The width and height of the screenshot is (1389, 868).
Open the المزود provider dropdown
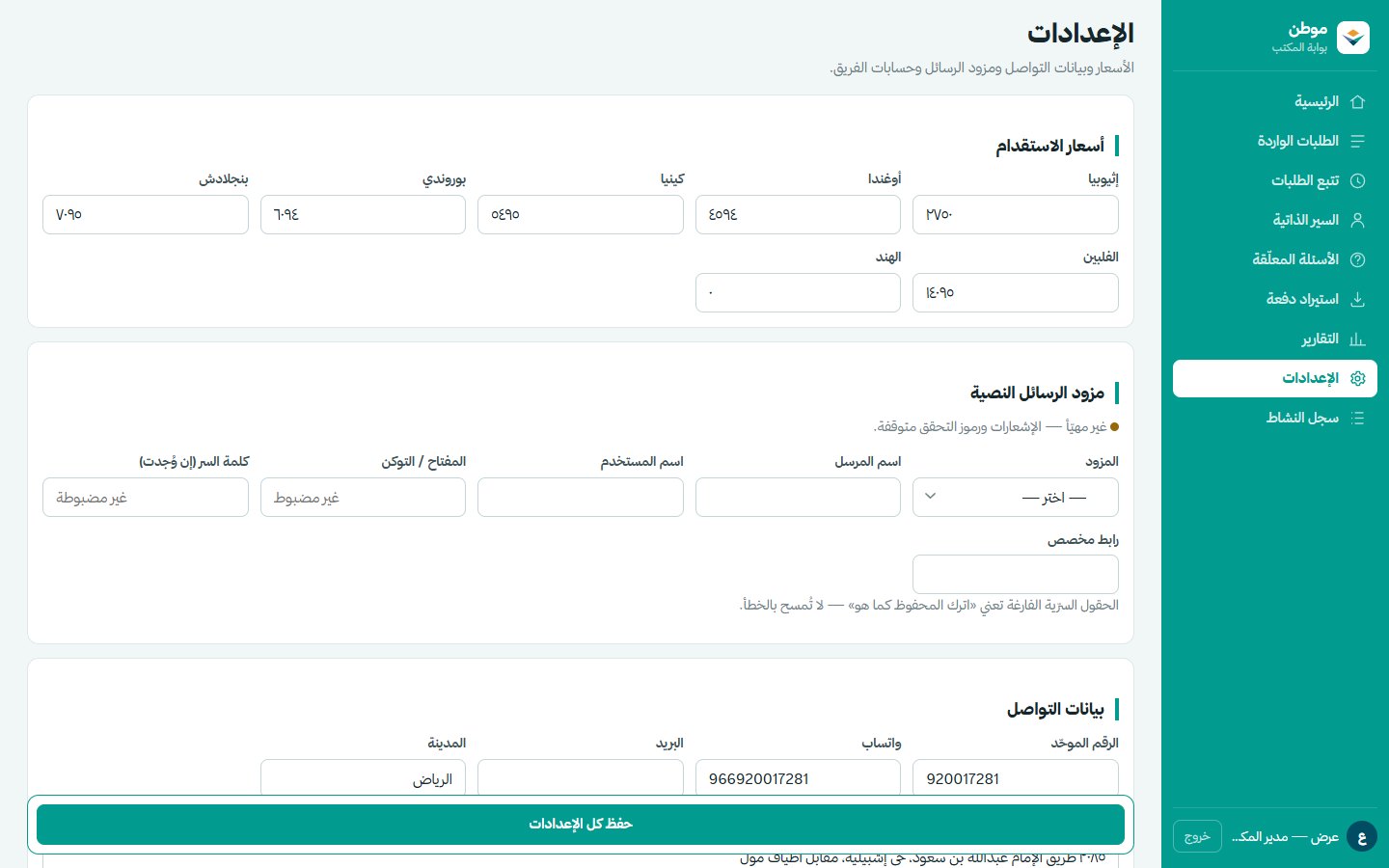[1016, 498]
